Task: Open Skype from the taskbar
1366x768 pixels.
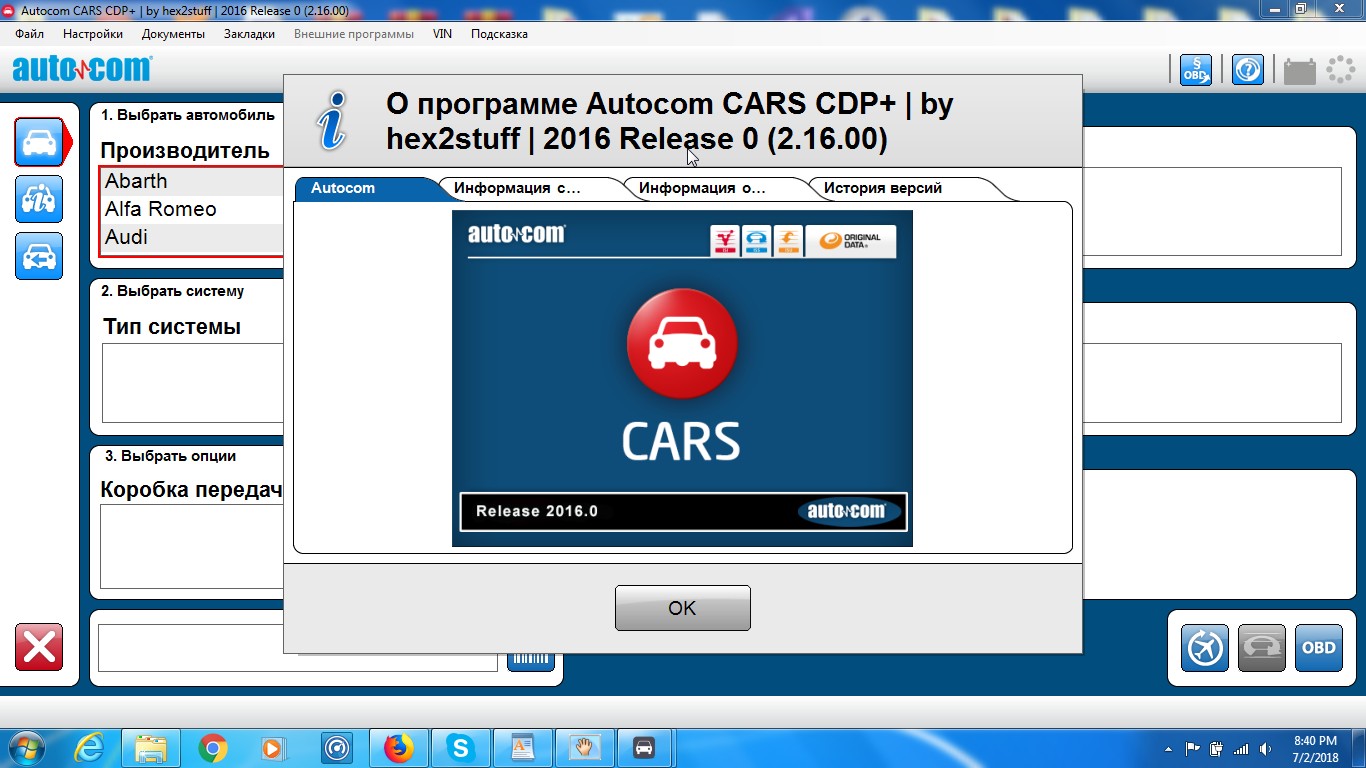Action: click(460, 748)
